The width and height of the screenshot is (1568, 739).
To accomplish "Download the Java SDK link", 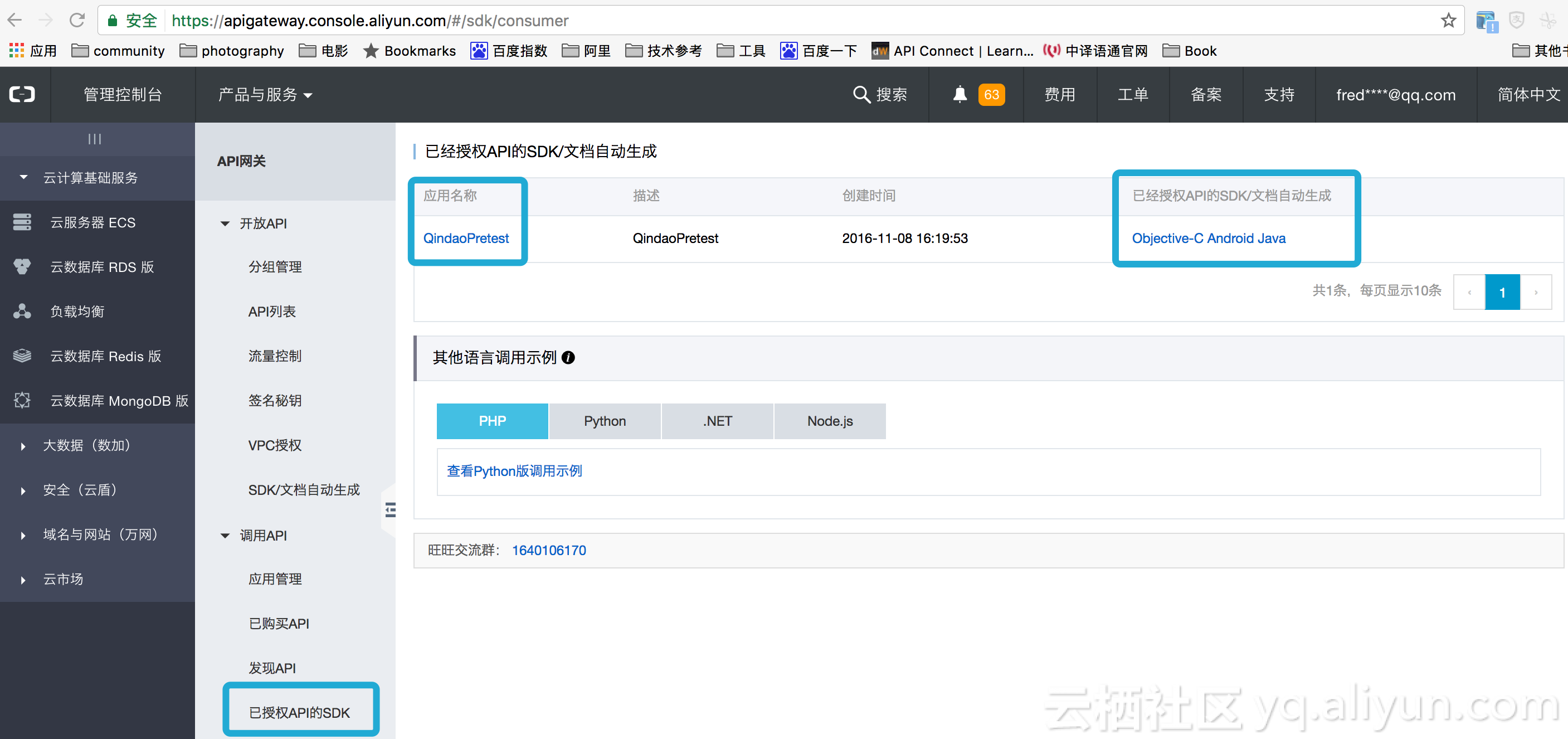I will tap(1271, 238).
